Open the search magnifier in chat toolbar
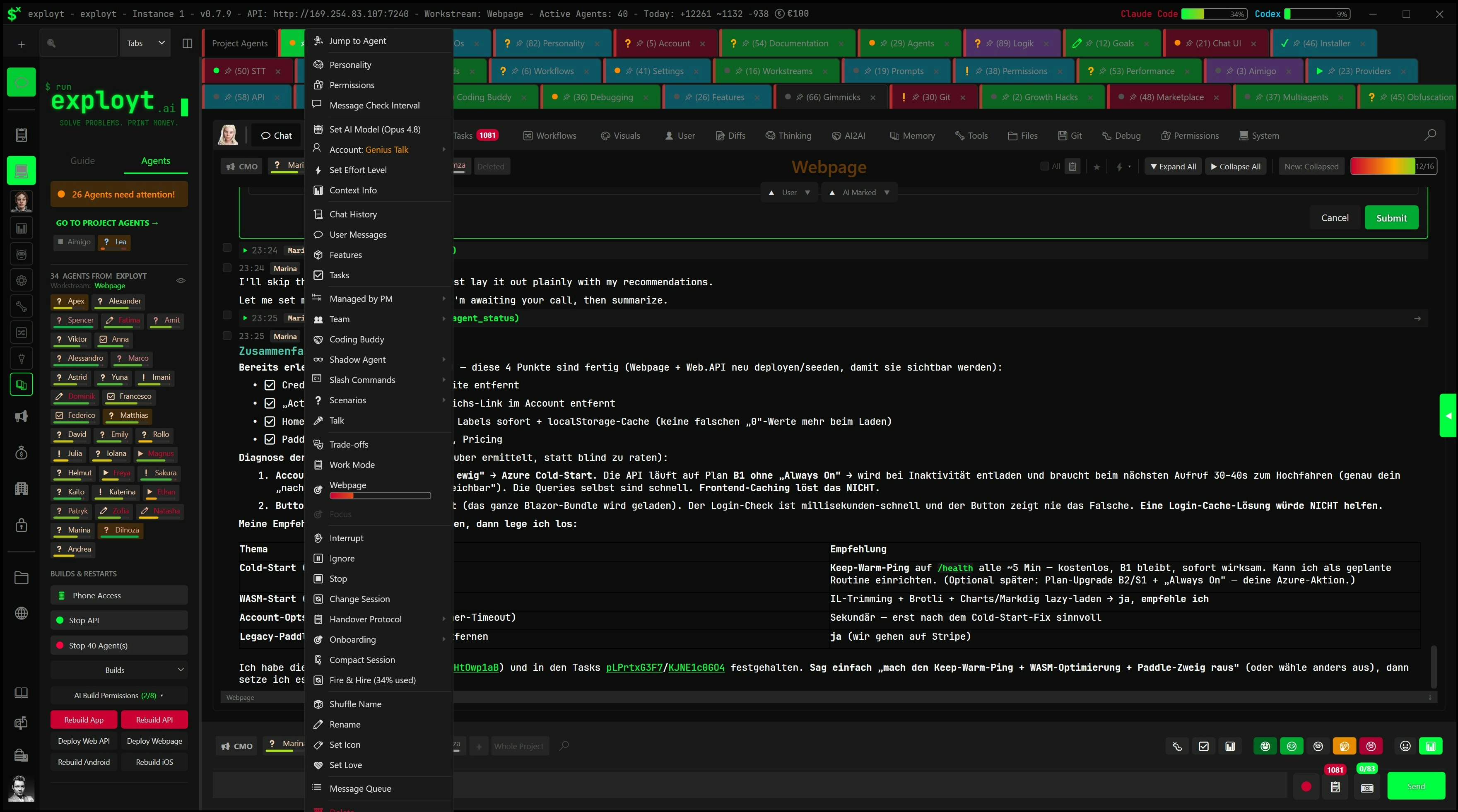Screen dimensions: 1458x812 1430,135
